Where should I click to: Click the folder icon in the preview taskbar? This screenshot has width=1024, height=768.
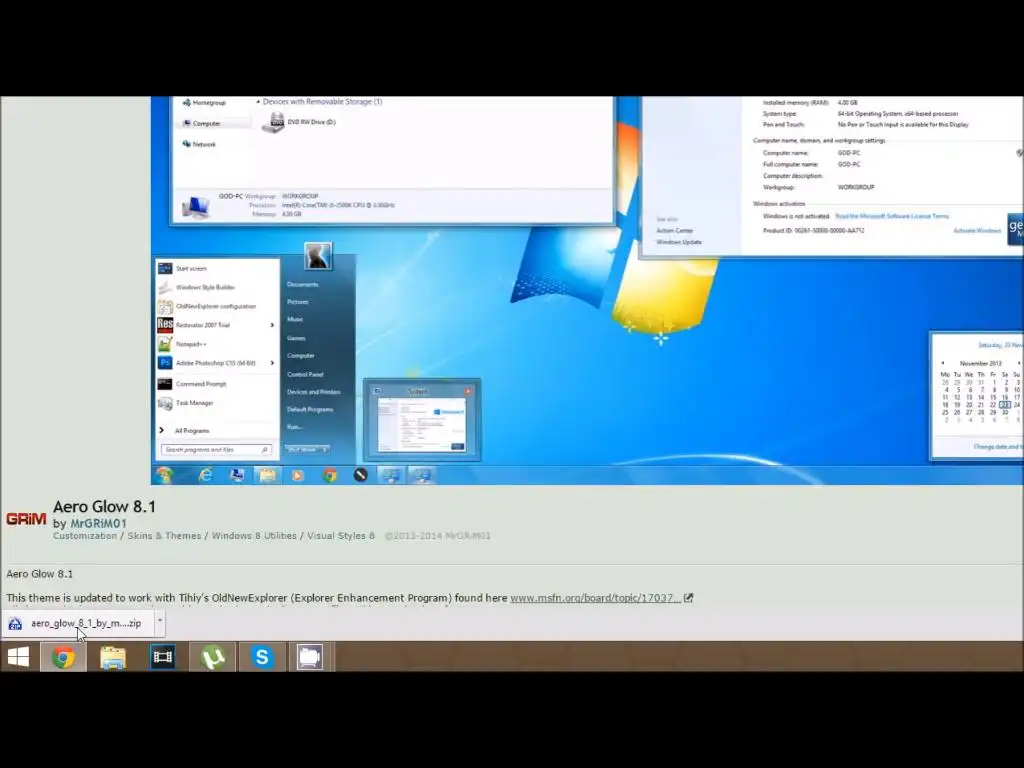[x=267, y=475]
